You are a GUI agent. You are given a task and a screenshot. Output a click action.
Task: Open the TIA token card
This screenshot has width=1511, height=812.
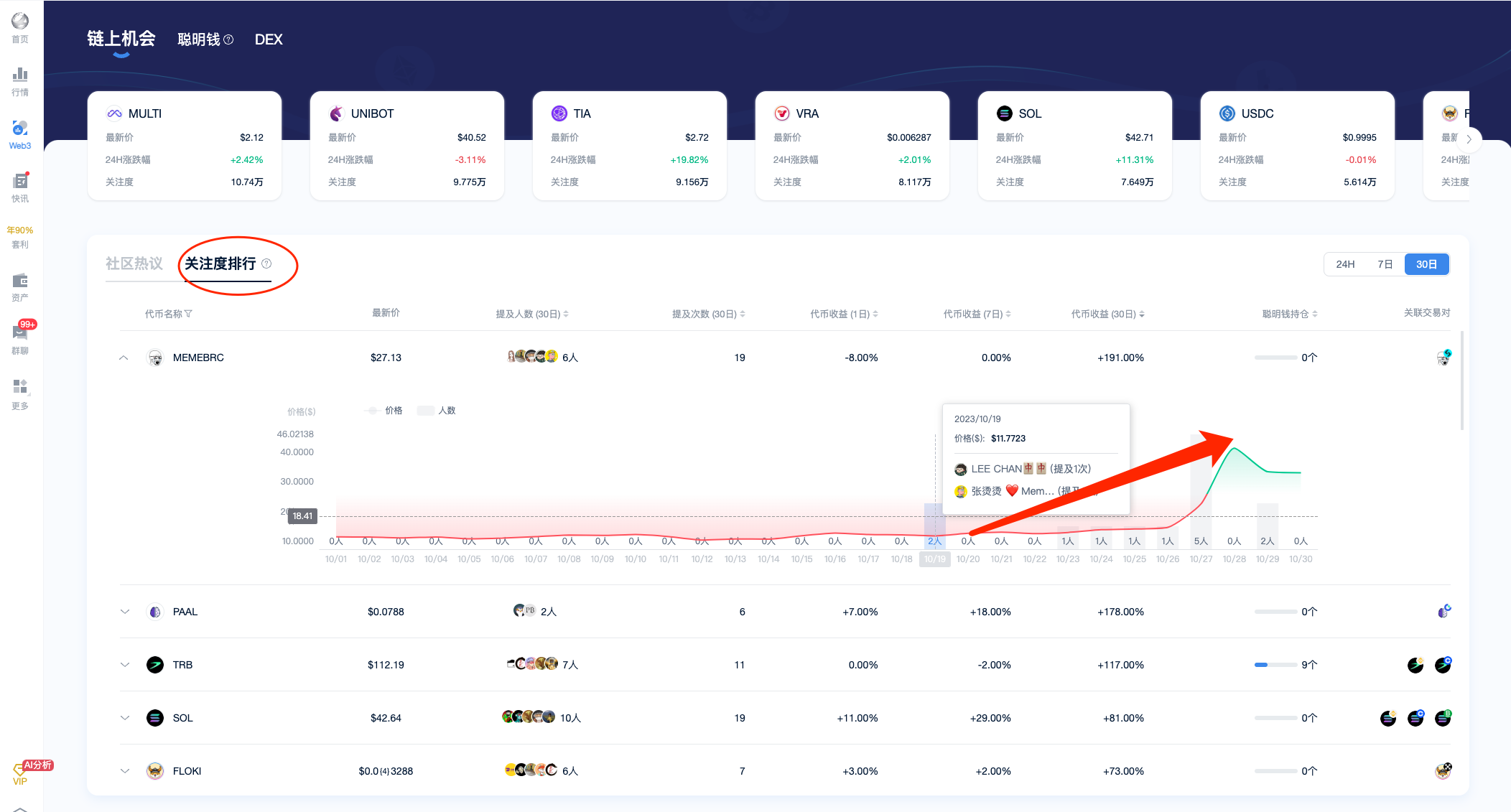pos(630,146)
